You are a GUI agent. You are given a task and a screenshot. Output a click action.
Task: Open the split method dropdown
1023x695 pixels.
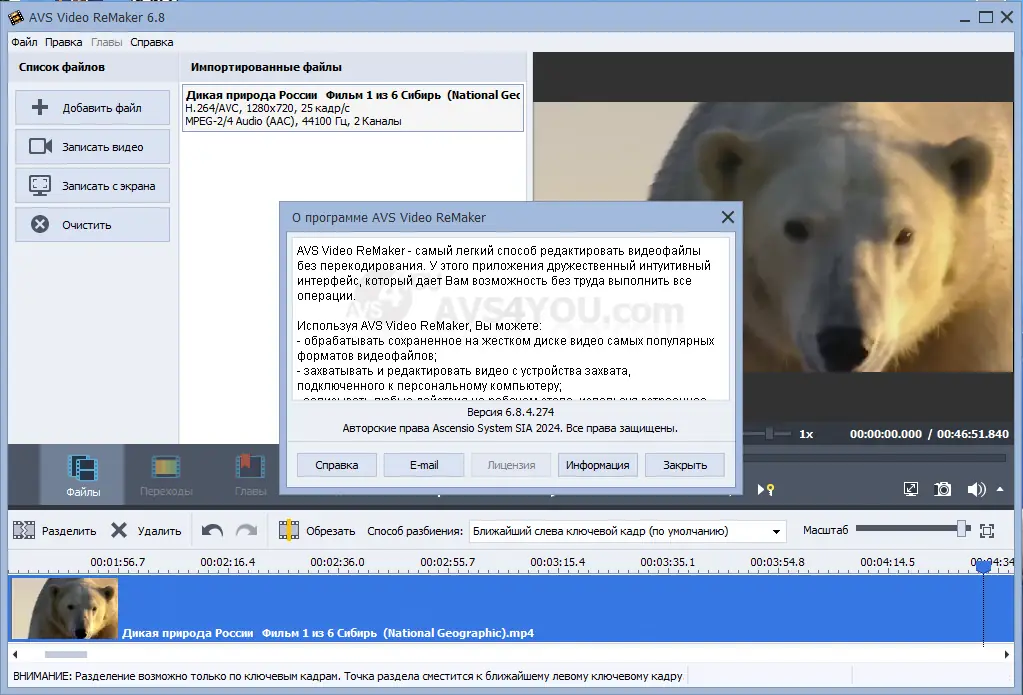(x=776, y=531)
